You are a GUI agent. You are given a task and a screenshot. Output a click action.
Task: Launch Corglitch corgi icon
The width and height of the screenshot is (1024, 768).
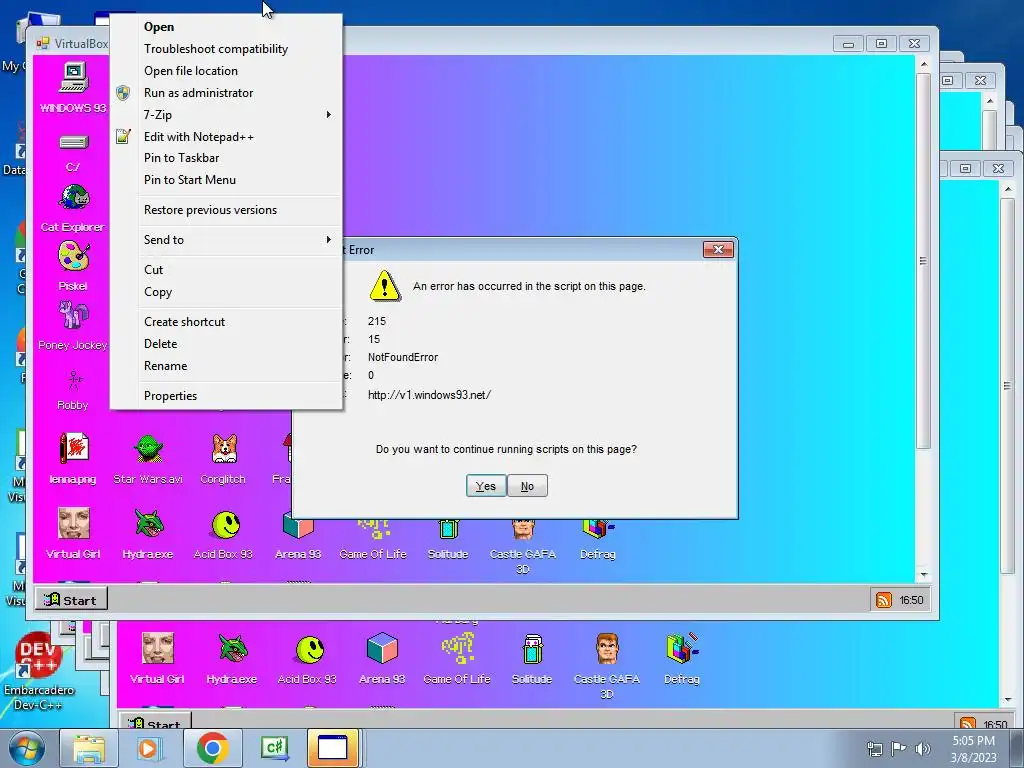pos(224,449)
